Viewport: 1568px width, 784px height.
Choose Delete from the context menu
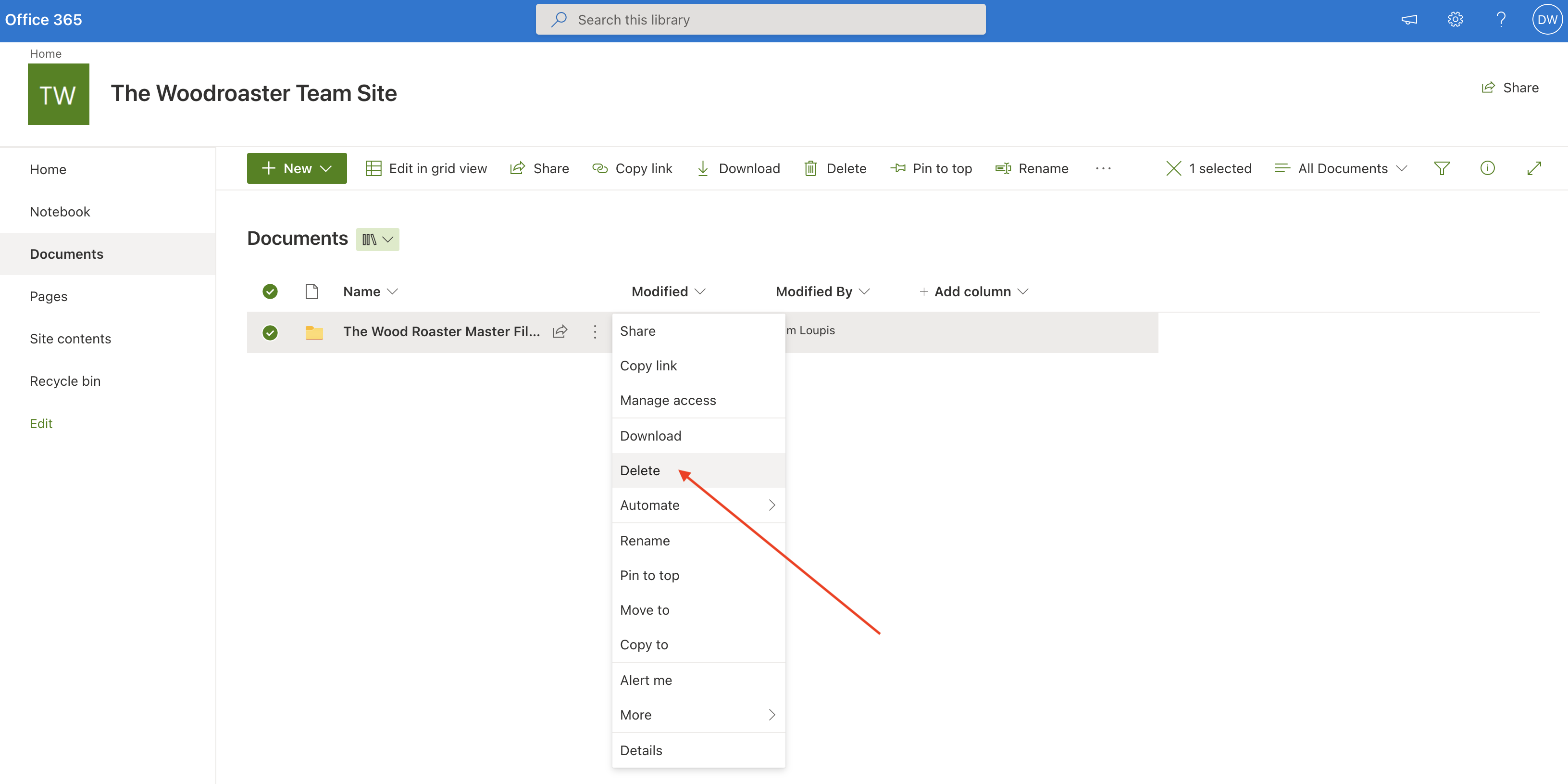[x=640, y=470]
